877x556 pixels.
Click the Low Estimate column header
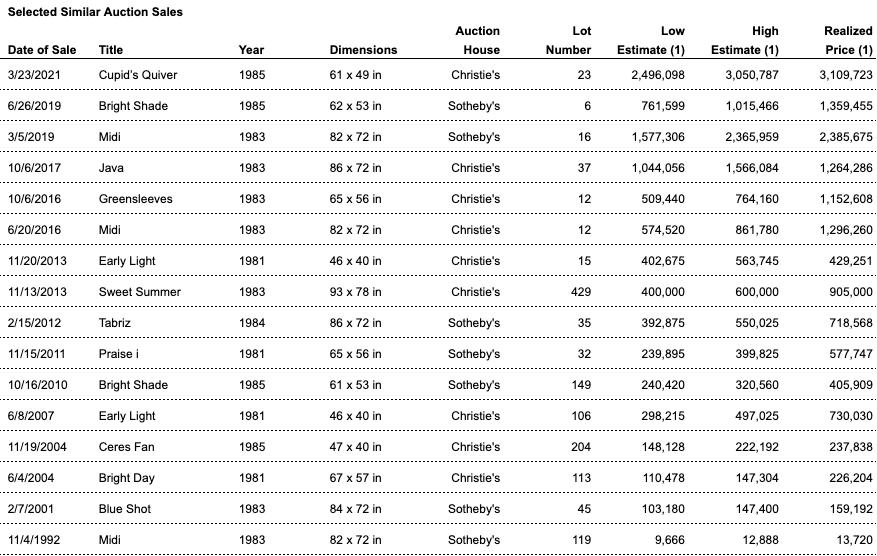659,41
